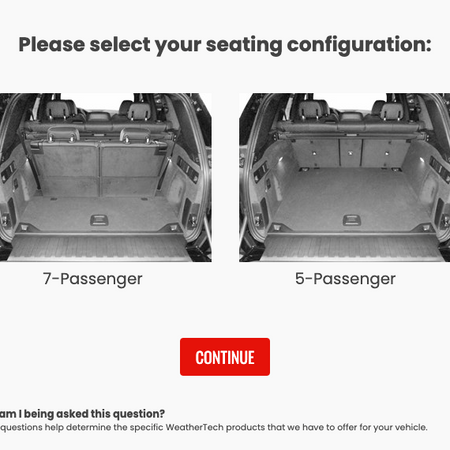This screenshot has width=450, height=450.
Task: Click the center seatback panel in 5-Passenger image
Action: click(350, 153)
